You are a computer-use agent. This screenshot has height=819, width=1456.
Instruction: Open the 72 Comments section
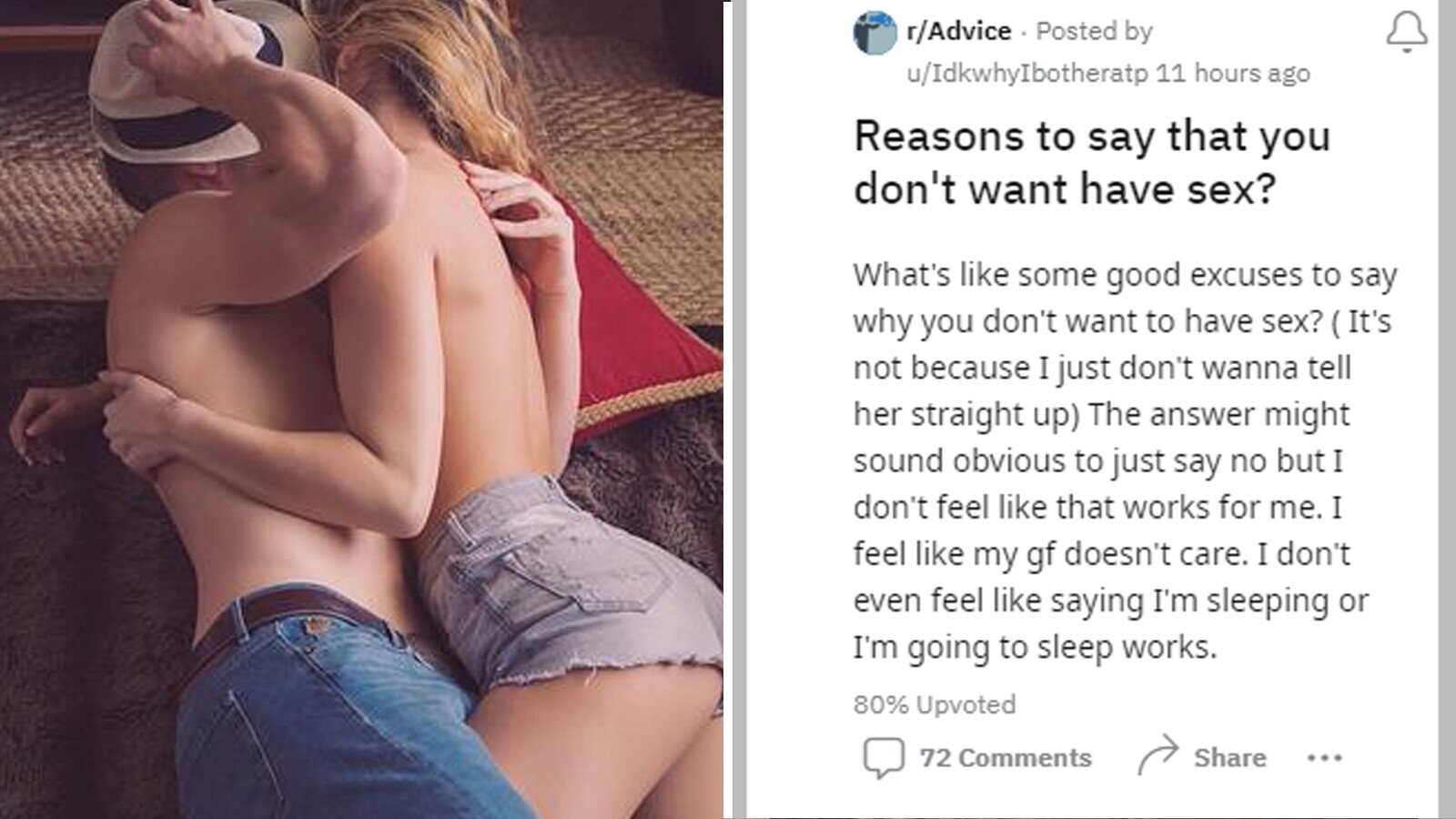click(1006, 758)
